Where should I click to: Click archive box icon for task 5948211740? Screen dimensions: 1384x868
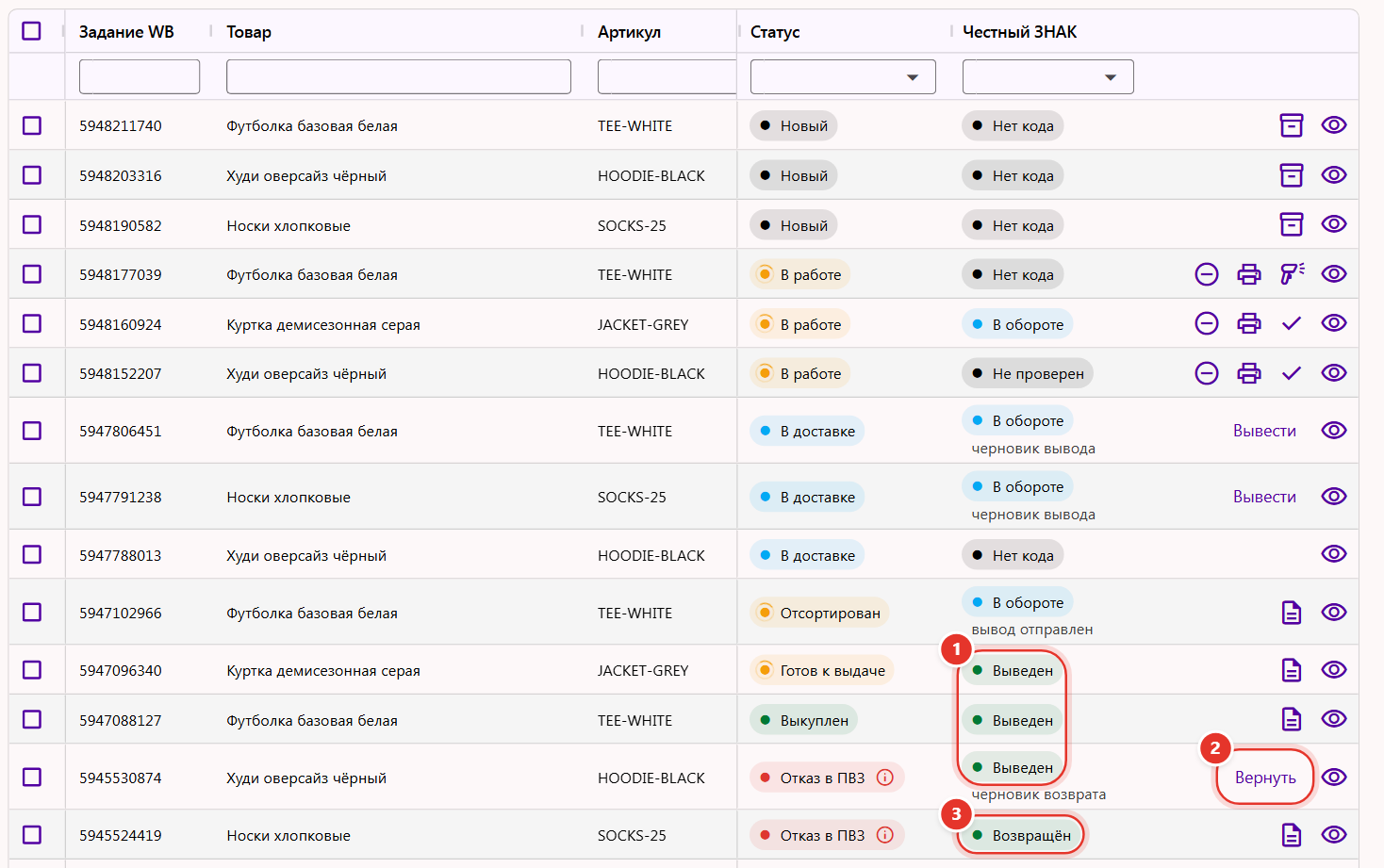(x=1291, y=125)
